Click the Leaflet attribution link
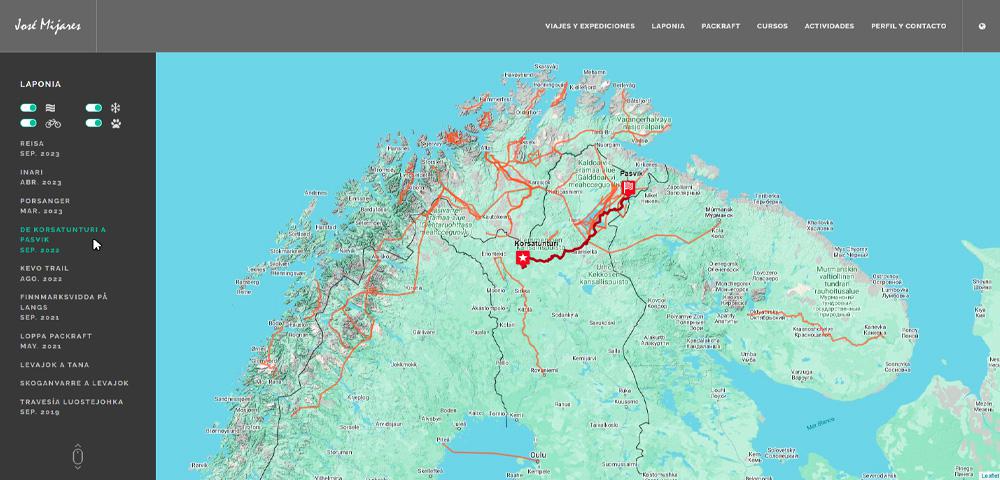 pos(990,476)
